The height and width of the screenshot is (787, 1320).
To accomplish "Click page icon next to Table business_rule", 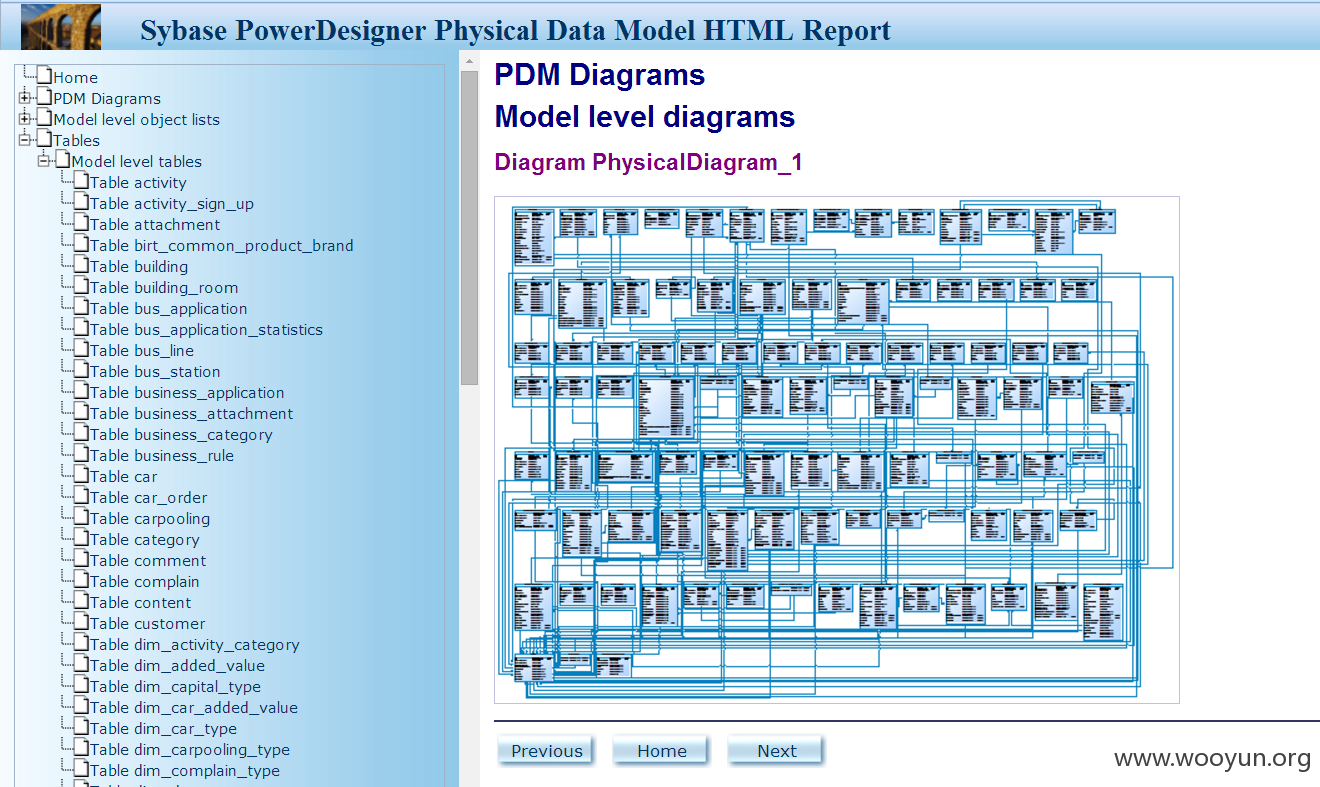I will click(x=81, y=454).
